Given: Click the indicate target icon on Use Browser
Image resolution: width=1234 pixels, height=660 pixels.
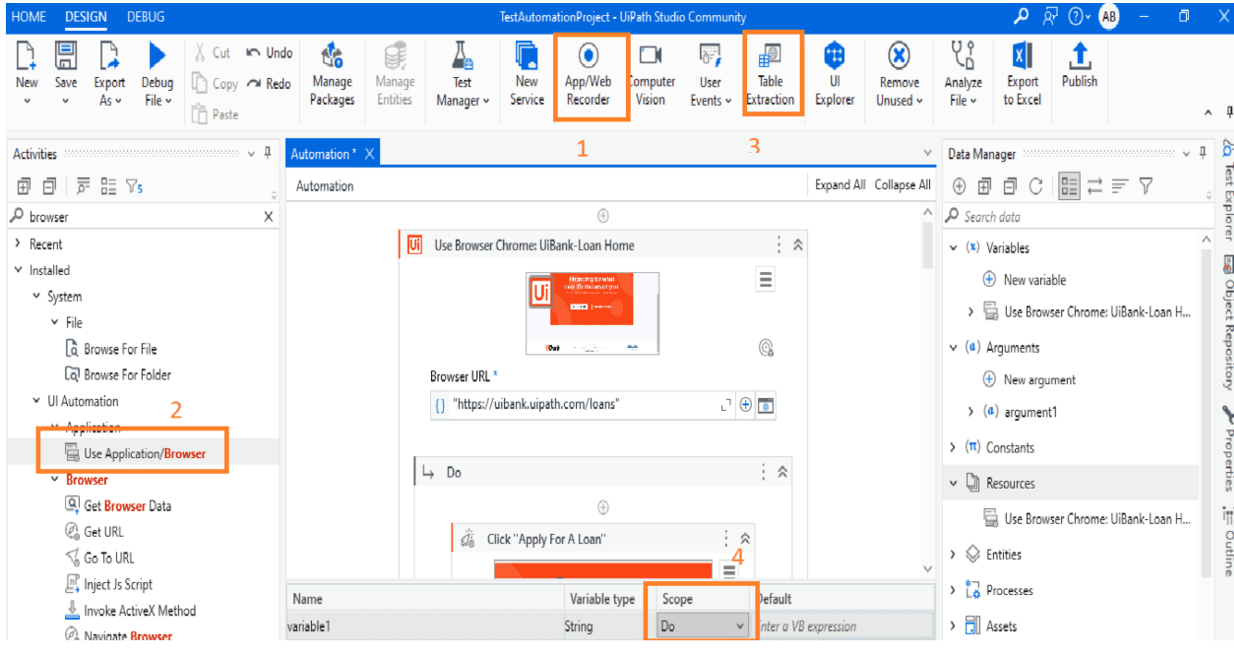Looking at the screenshot, I should (x=766, y=347).
